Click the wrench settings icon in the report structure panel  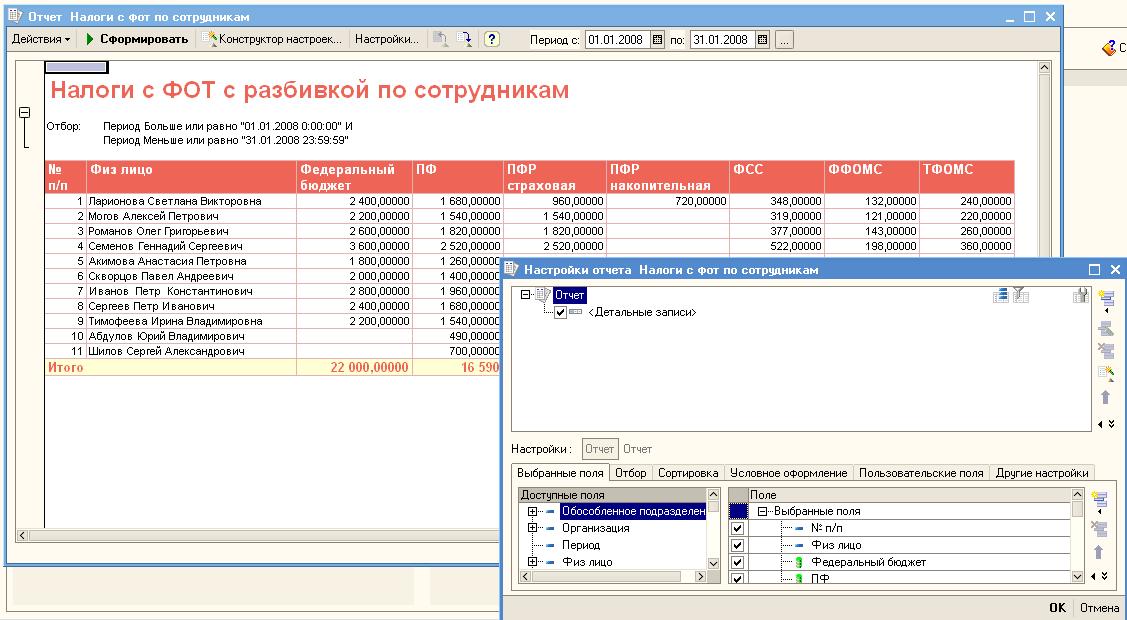(1081, 296)
